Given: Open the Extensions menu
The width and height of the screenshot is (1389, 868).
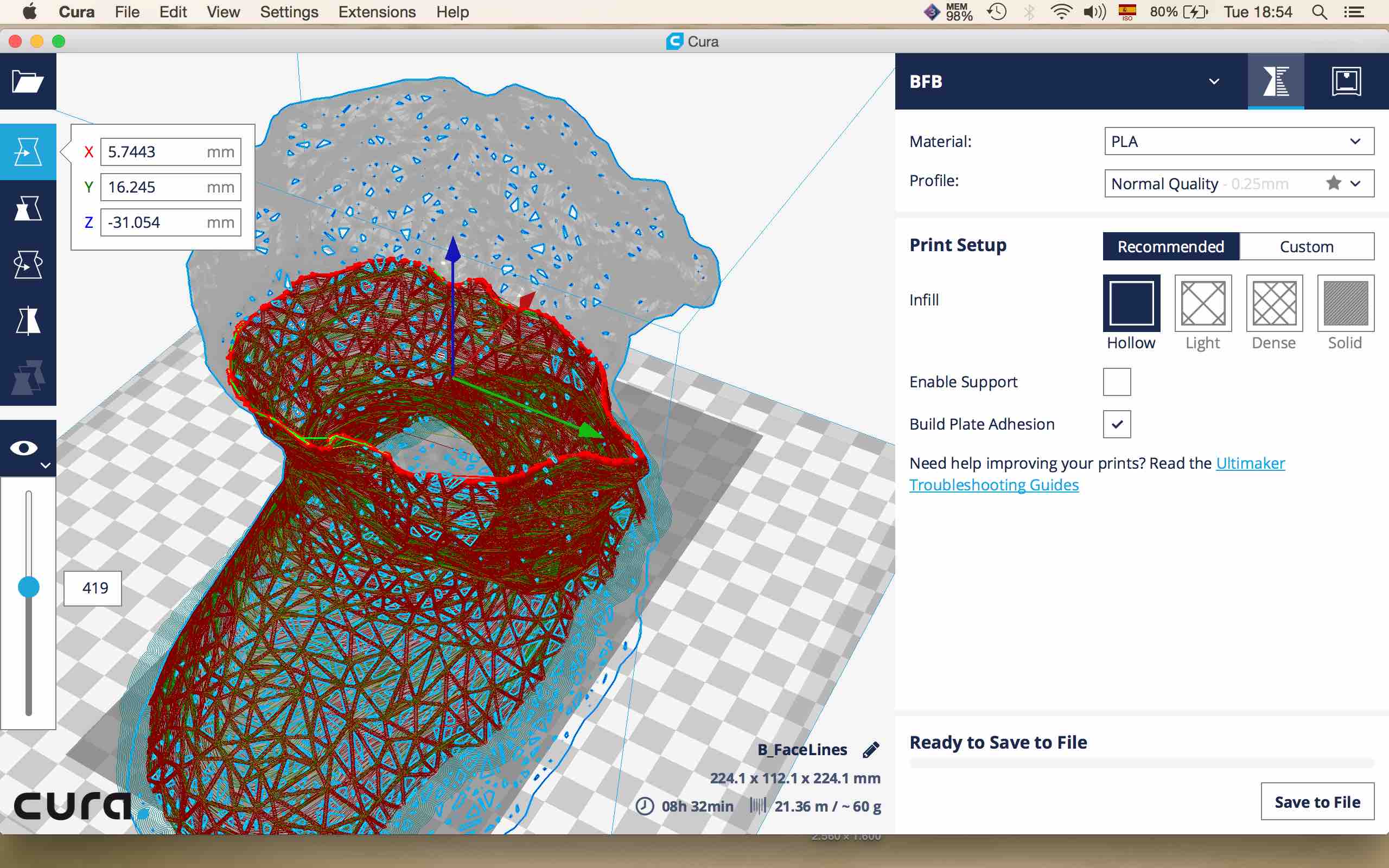Looking at the screenshot, I should tap(377, 12).
